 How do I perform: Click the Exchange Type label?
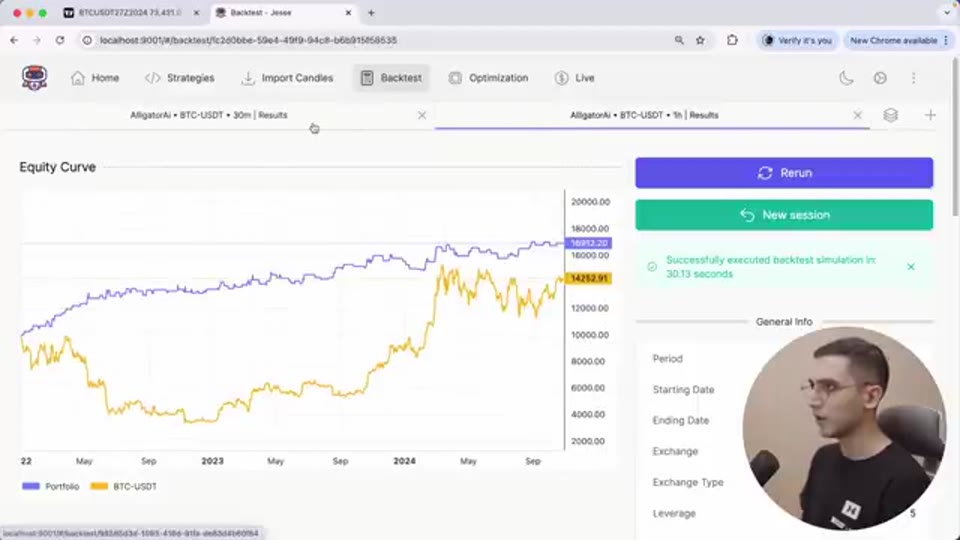(x=688, y=482)
